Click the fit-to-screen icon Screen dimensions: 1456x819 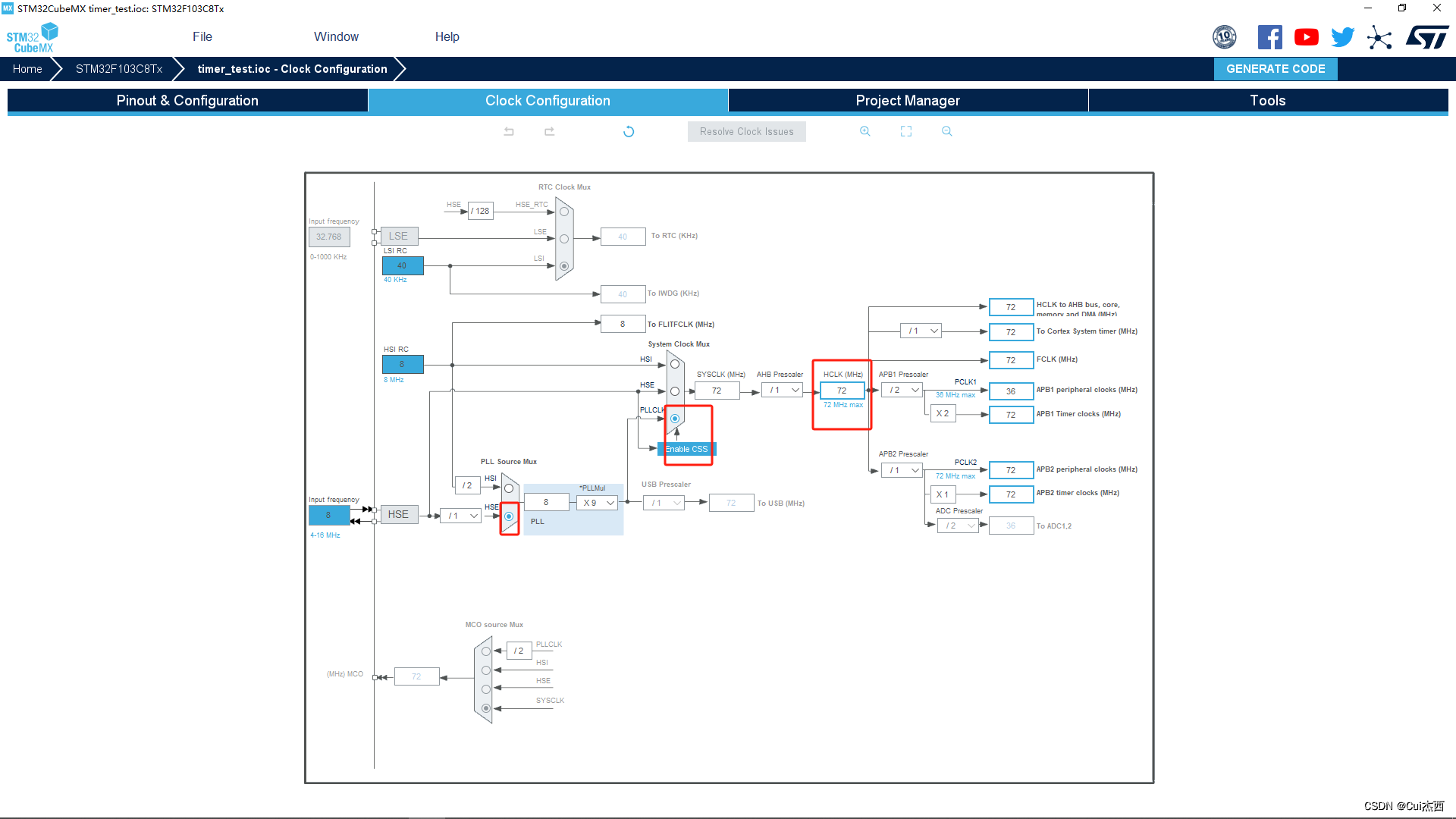pyautogui.click(x=906, y=131)
